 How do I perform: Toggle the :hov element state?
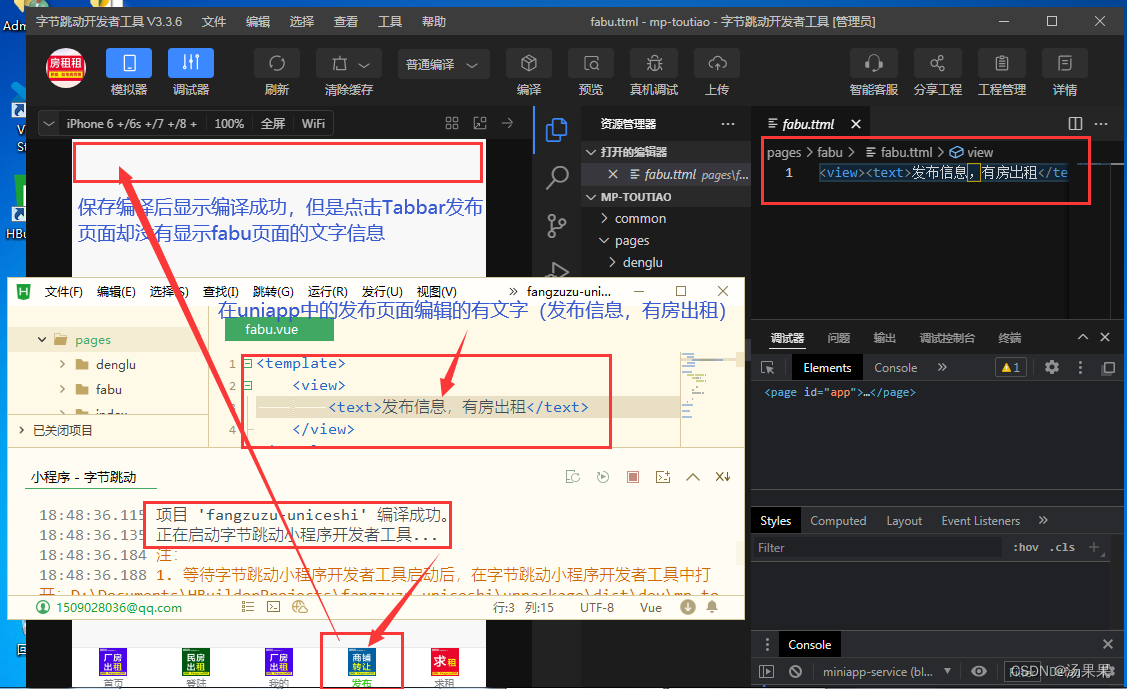click(x=1026, y=547)
